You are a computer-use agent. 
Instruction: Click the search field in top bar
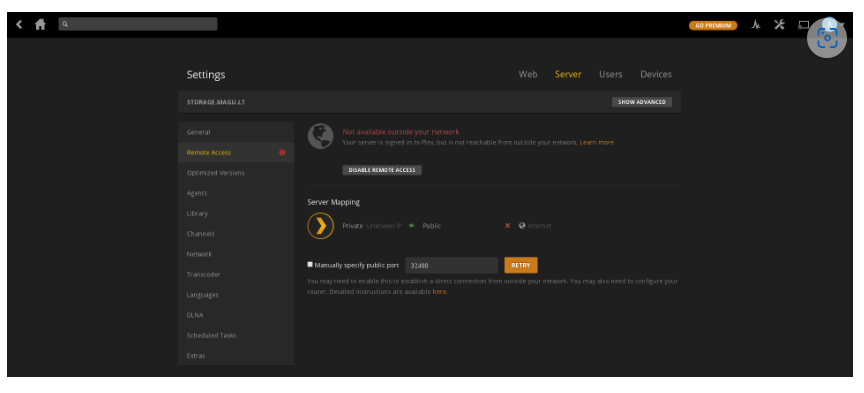coord(138,24)
